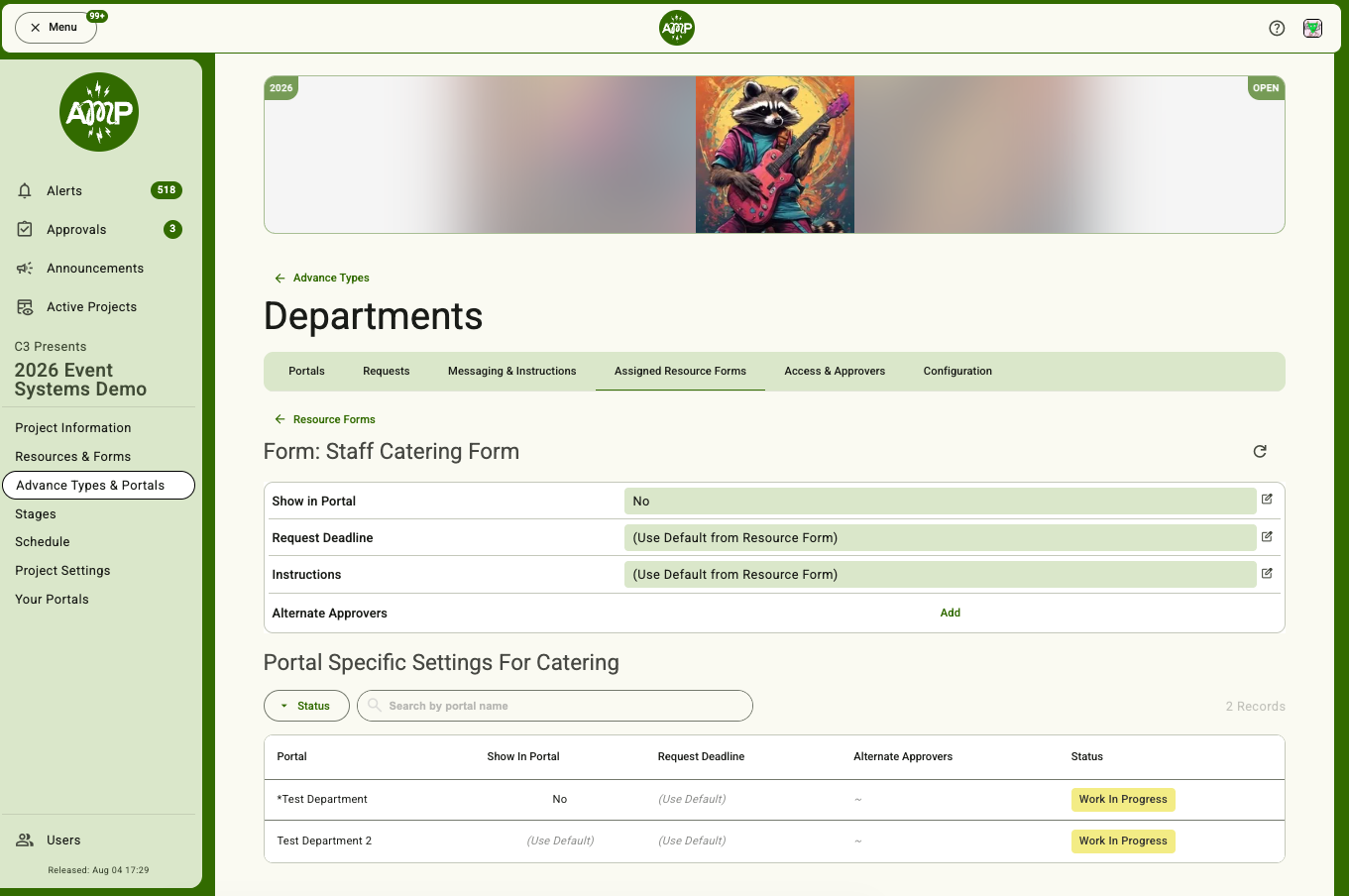Click the Test Department 2 portal row
Image resolution: width=1349 pixels, height=896 pixels.
[x=774, y=841]
